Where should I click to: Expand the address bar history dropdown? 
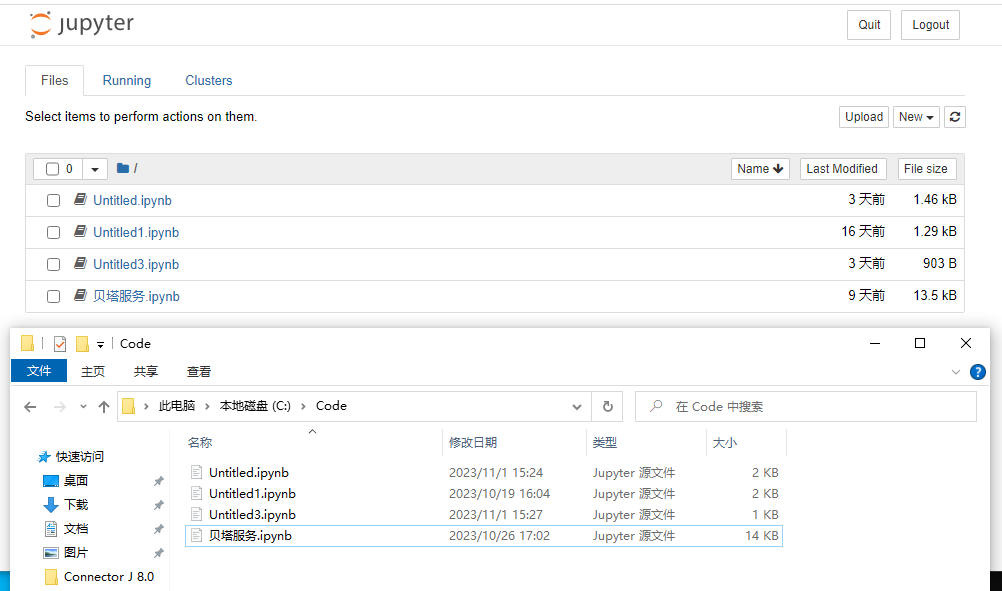577,406
